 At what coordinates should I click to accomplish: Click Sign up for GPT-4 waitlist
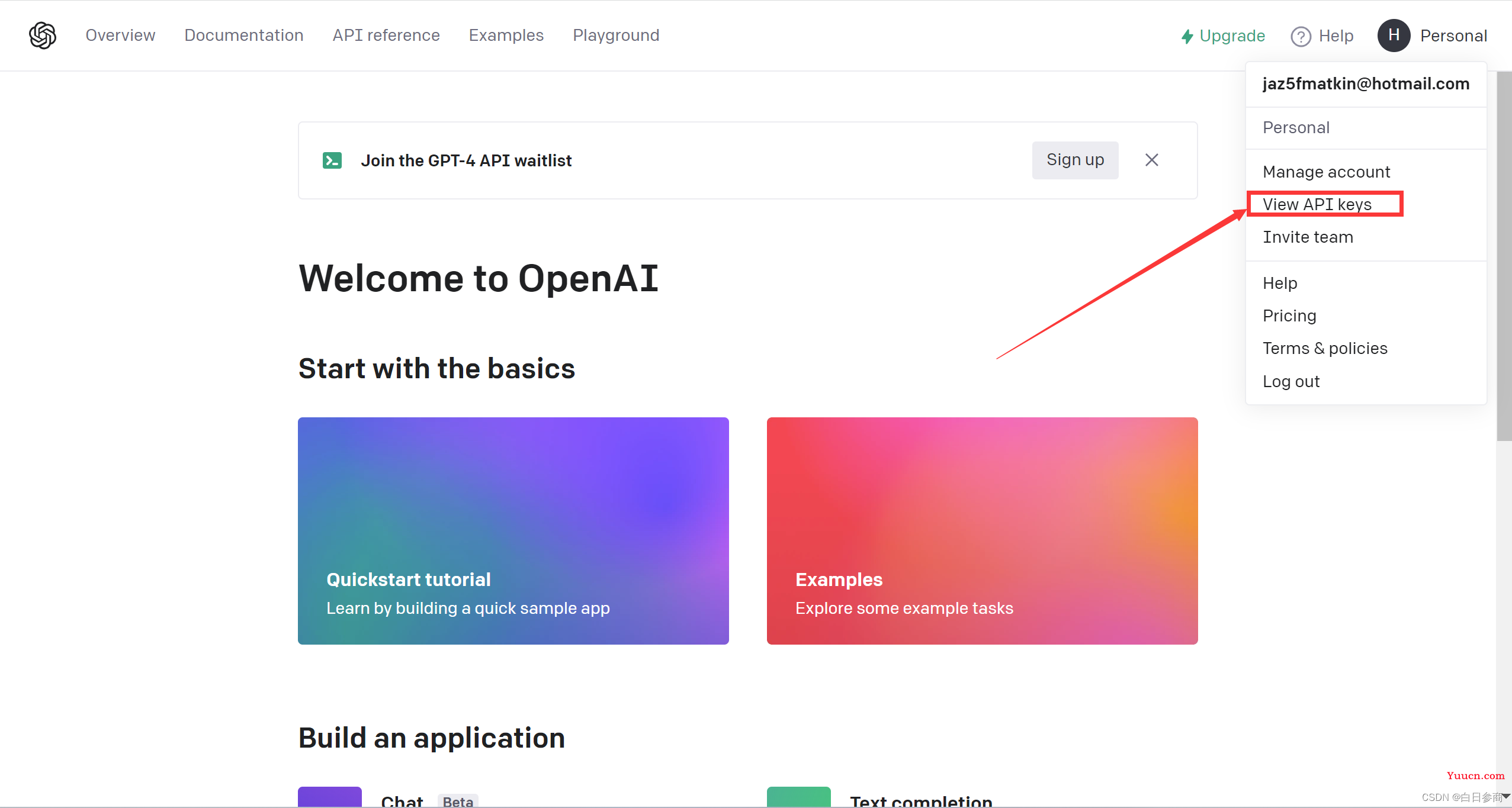1076,159
